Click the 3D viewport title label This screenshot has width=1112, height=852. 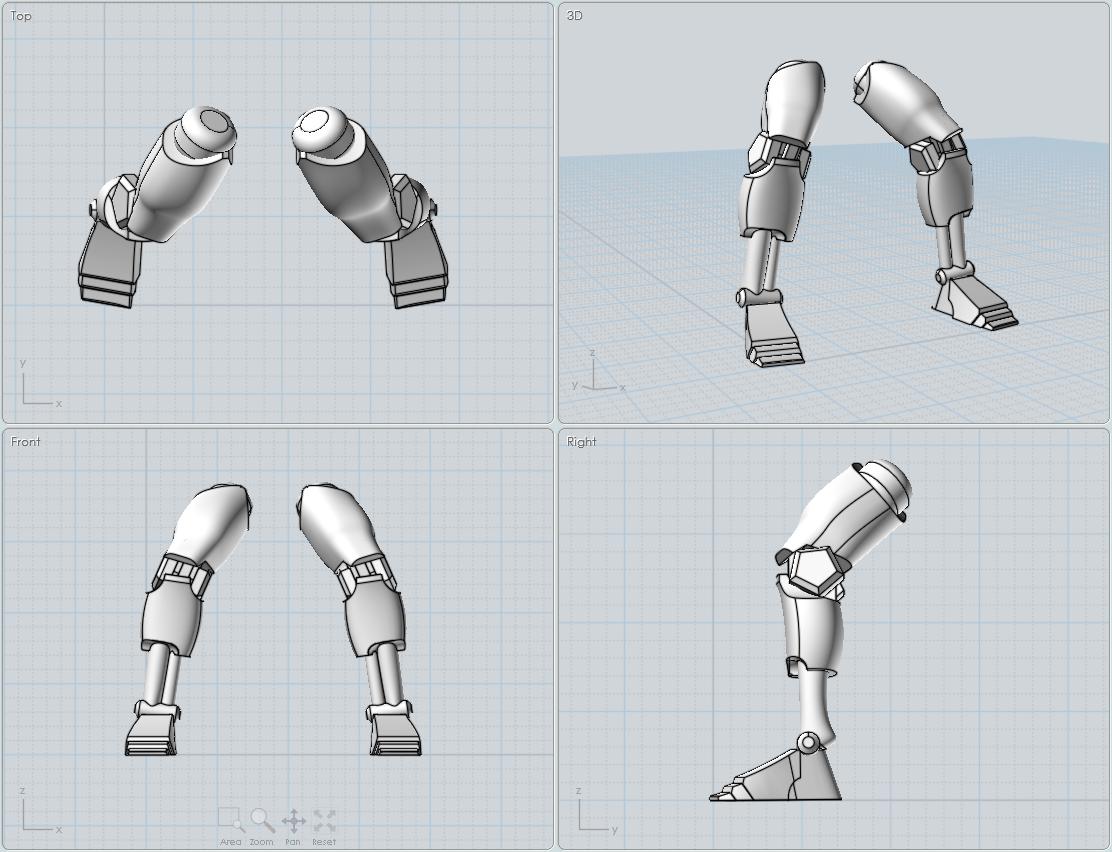click(575, 16)
